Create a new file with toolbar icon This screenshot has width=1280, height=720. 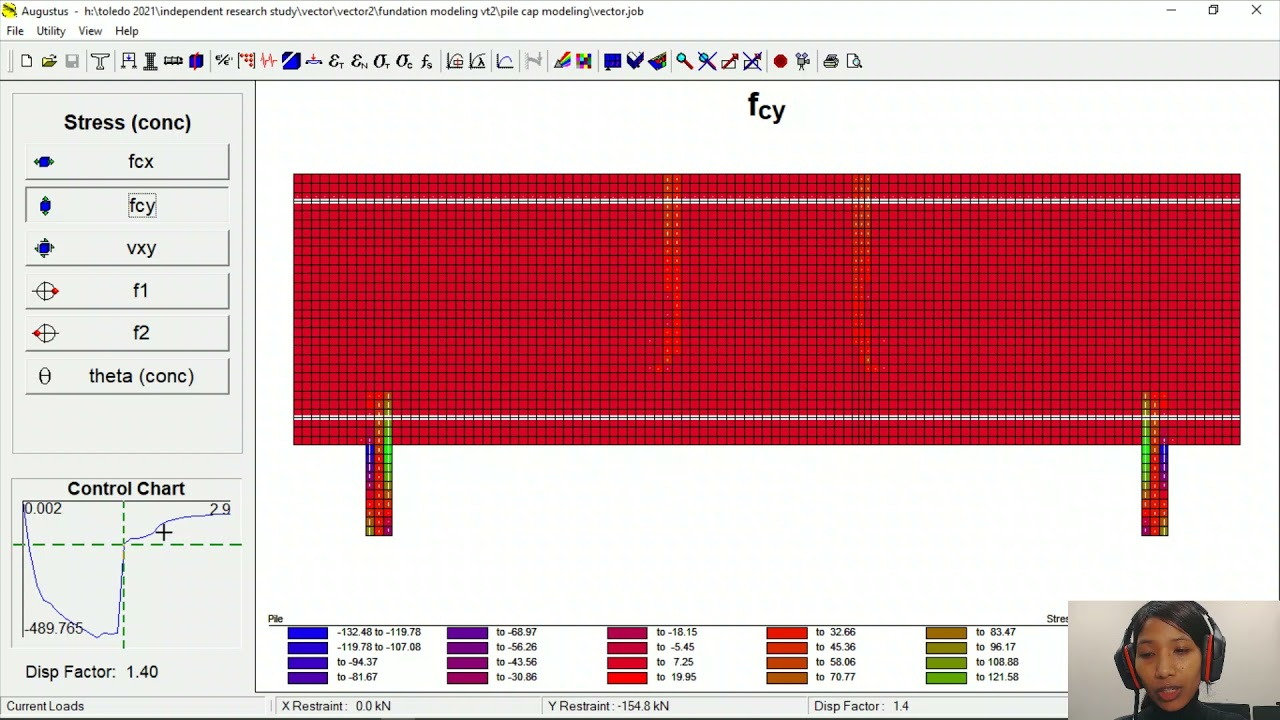[x=27, y=61]
